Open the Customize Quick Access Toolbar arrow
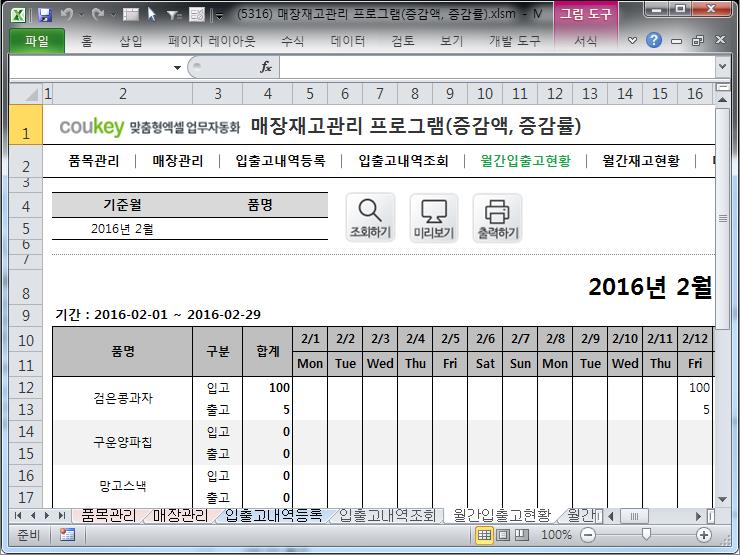This screenshot has width=740, height=555. [219, 16]
